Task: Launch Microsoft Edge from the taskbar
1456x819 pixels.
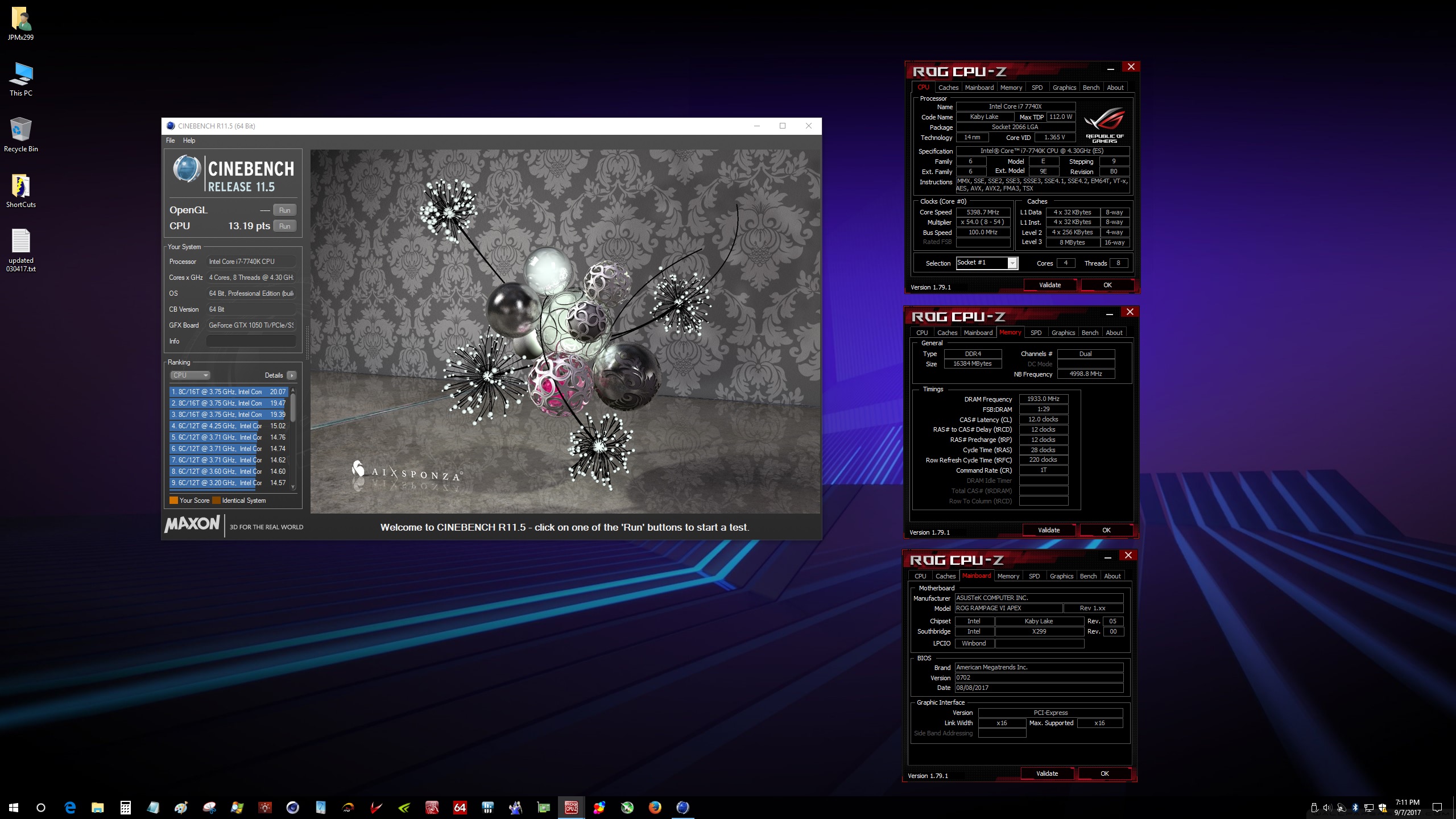Action: point(70,808)
